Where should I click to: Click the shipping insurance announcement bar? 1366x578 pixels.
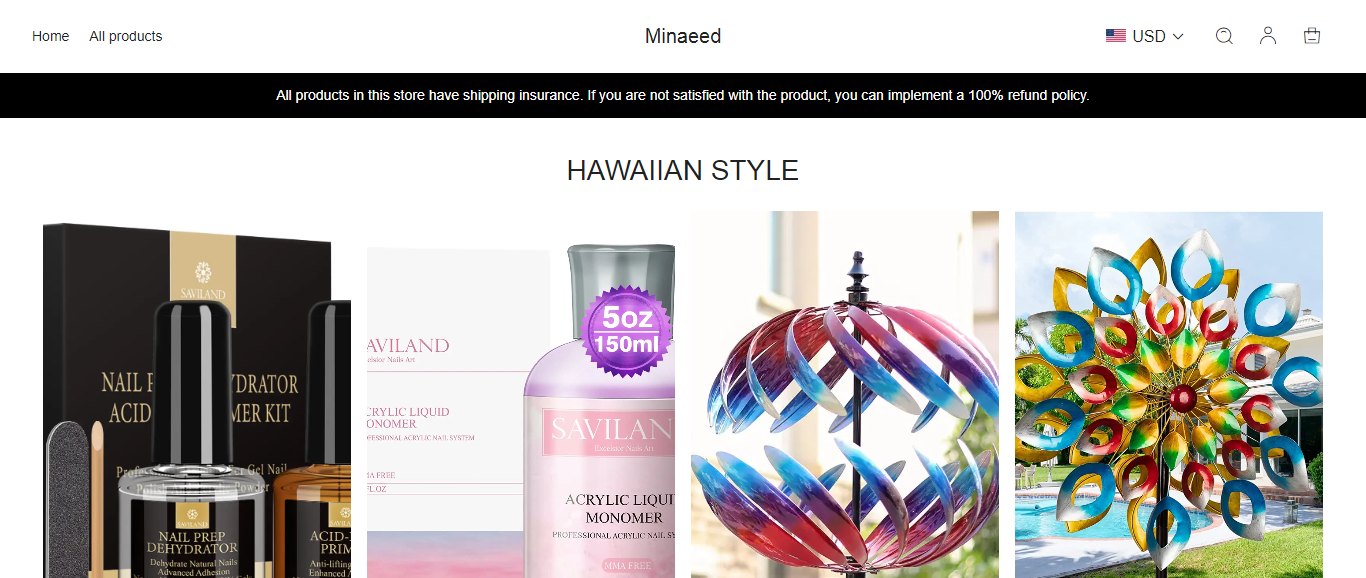[683, 95]
